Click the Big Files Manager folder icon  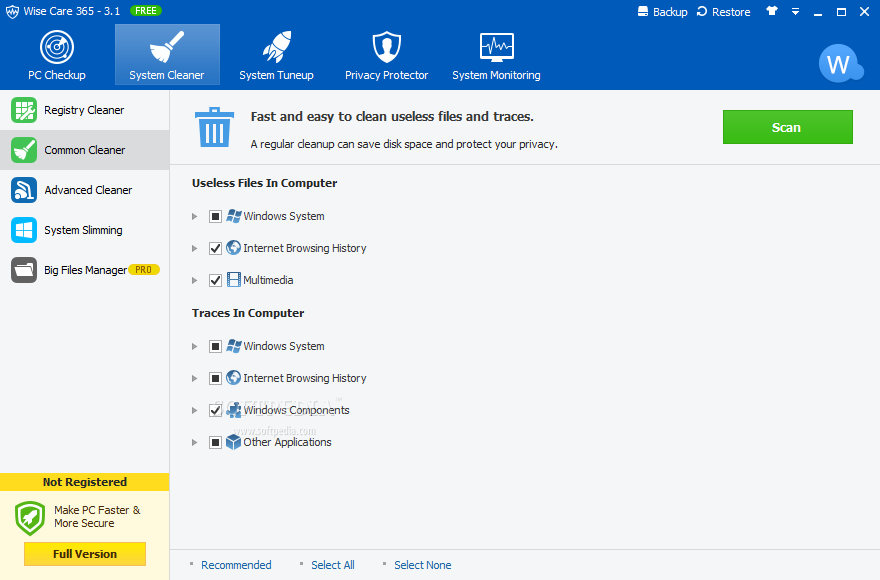pyautogui.click(x=24, y=270)
